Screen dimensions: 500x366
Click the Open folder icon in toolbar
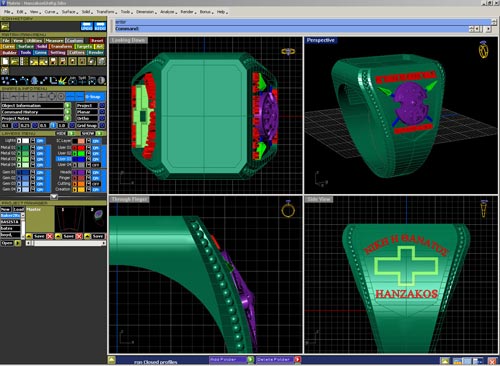click(15, 61)
